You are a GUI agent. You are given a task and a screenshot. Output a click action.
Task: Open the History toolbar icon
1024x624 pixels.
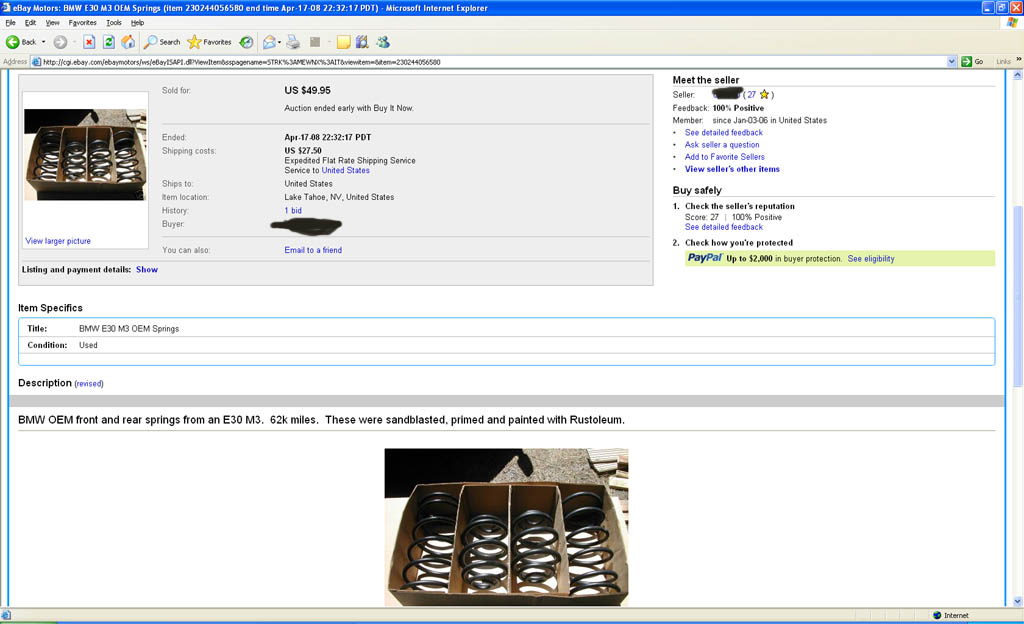[246, 42]
